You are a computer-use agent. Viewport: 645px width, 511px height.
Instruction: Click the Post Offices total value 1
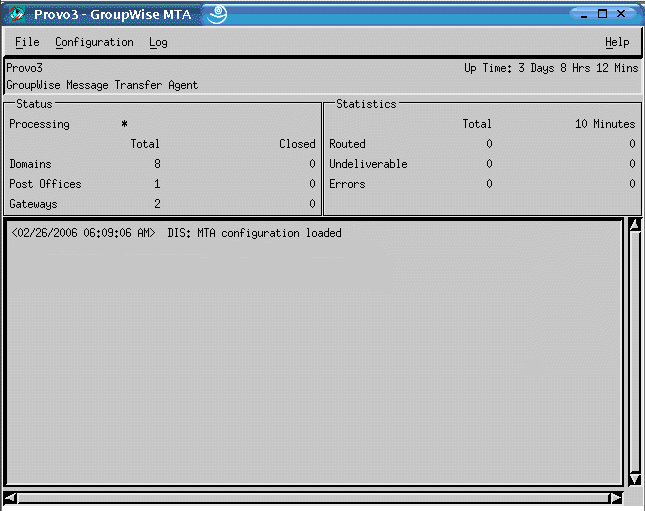coord(157,184)
